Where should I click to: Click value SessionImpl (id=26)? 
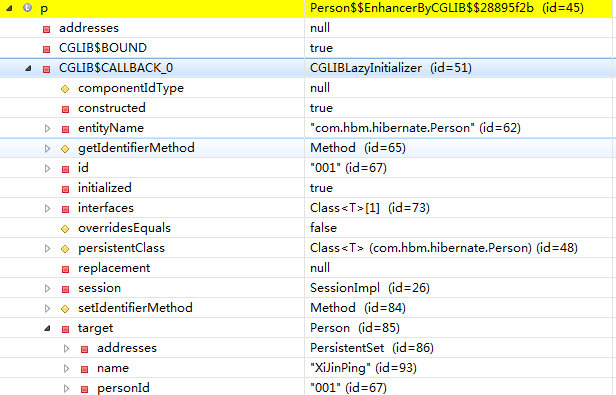click(370, 288)
